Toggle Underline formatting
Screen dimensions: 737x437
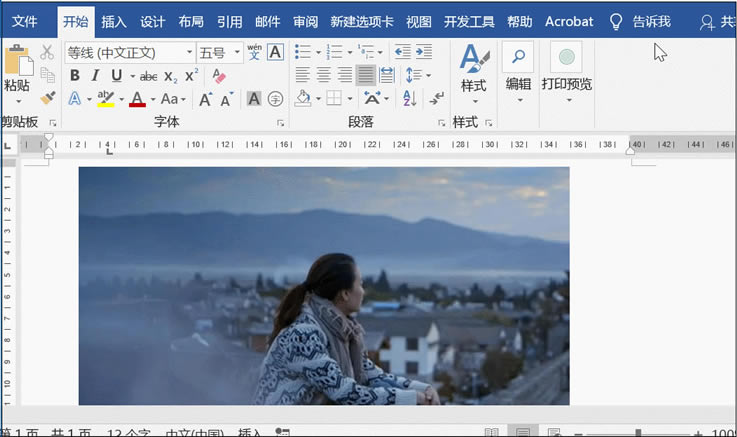pos(117,75)
